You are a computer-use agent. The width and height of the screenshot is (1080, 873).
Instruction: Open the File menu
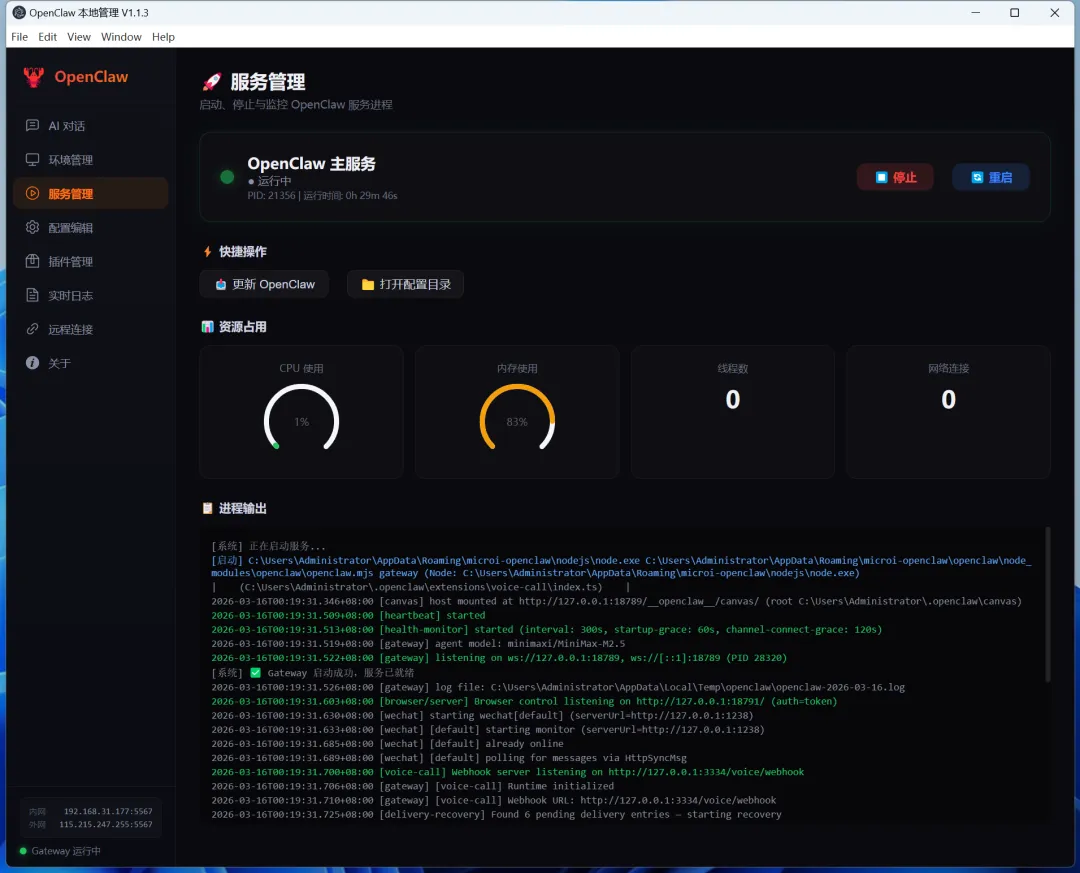pyautogui.click(x=19, y=37)
